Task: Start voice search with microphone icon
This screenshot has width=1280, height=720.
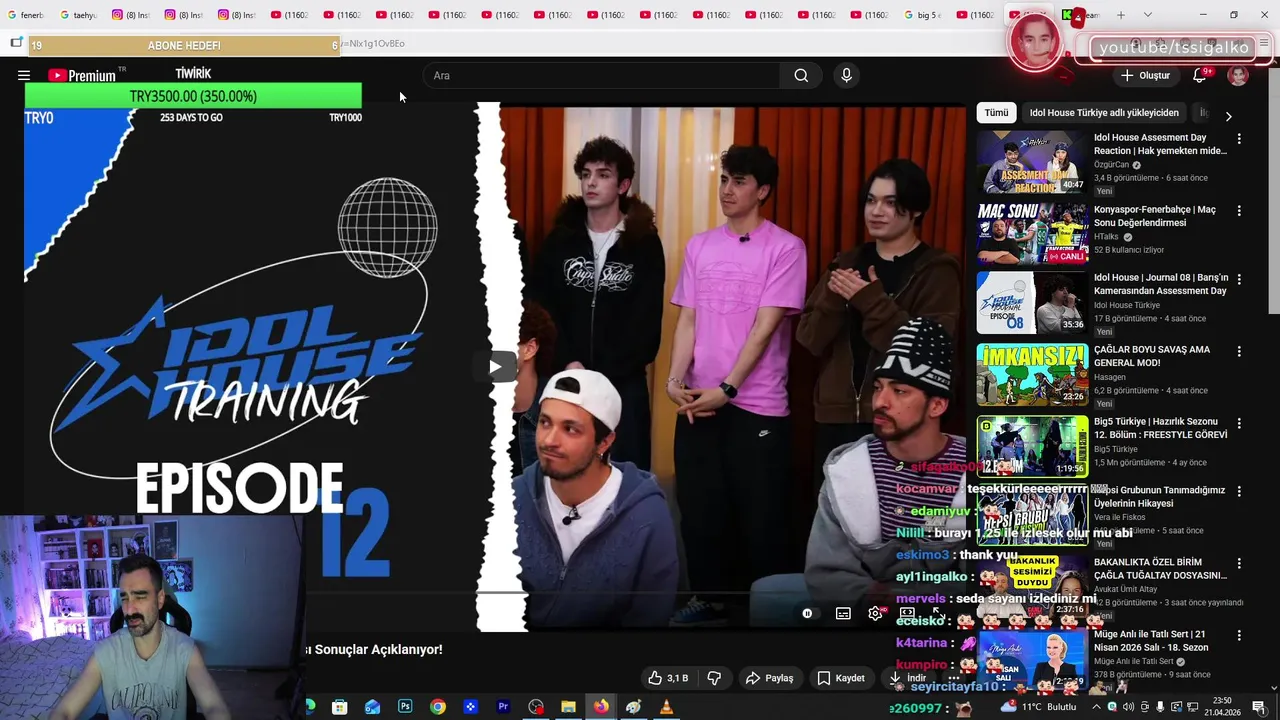Action: point(846,75)
